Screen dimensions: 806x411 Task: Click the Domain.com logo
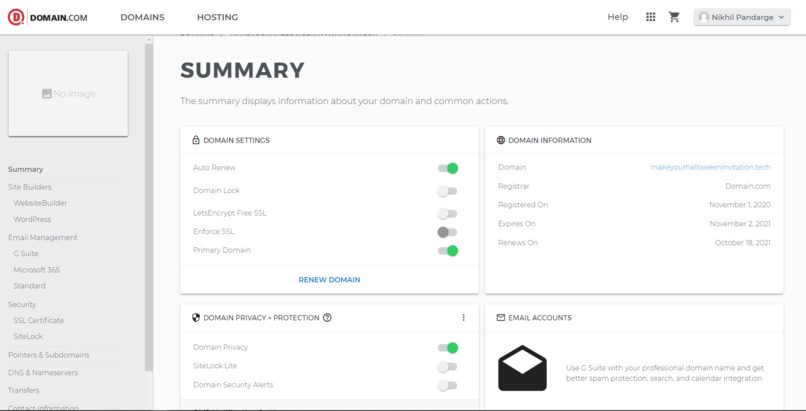click(47, 17)
